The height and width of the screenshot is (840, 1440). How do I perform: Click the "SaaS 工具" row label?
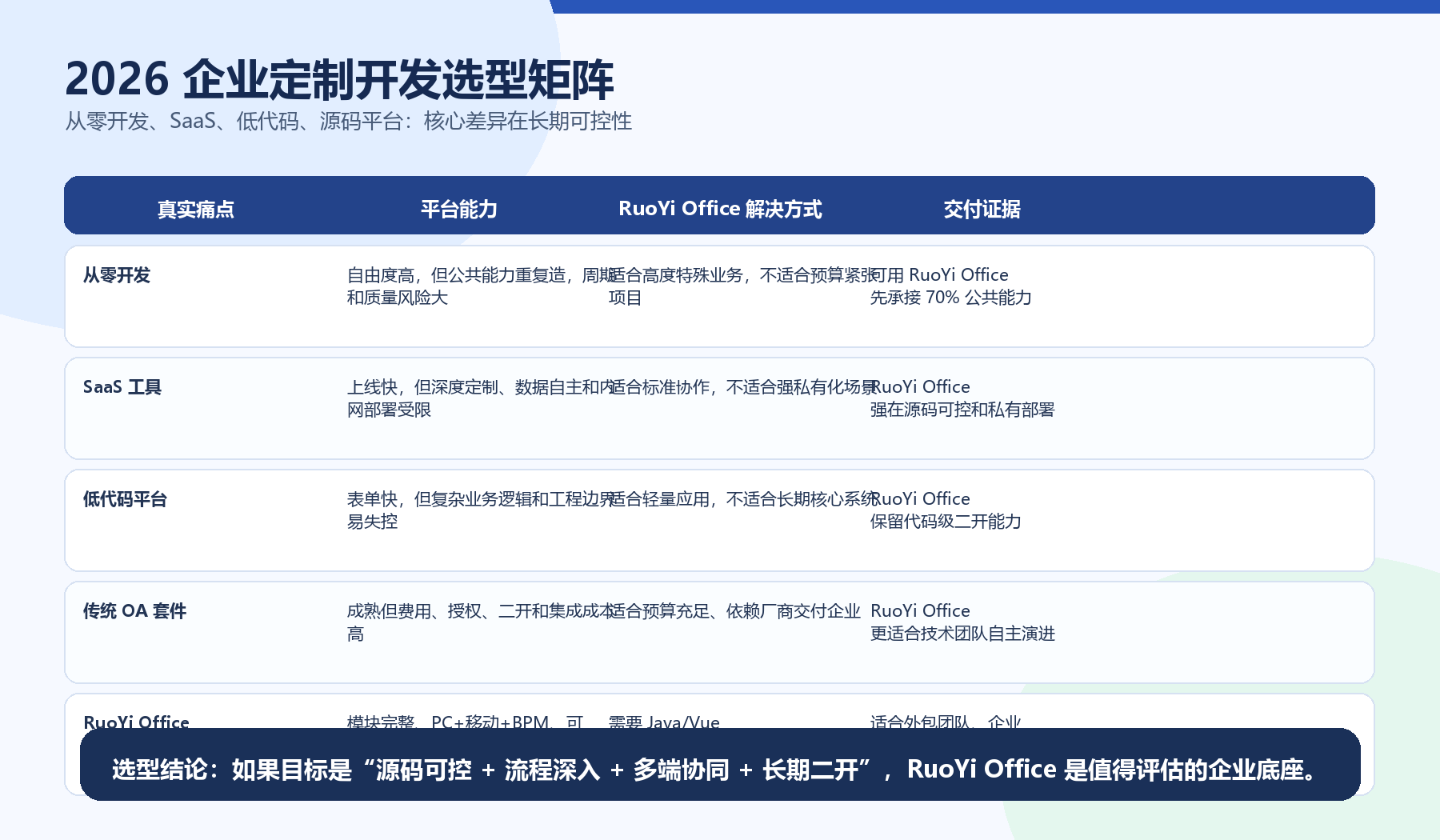(122, 387)
